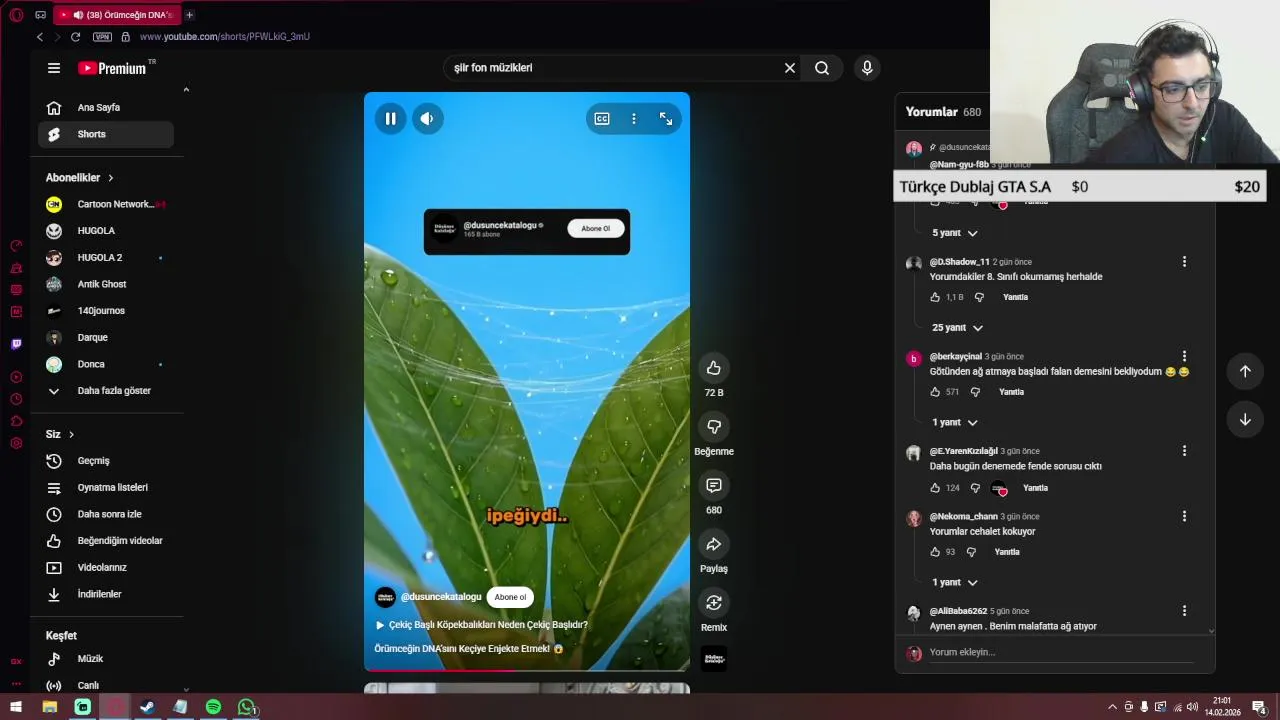Reply (Yanıtla) to @berkayçinal's comment
Image resolution: width=1280 pixels, height=720 pixels.
tap(1011, 392)
